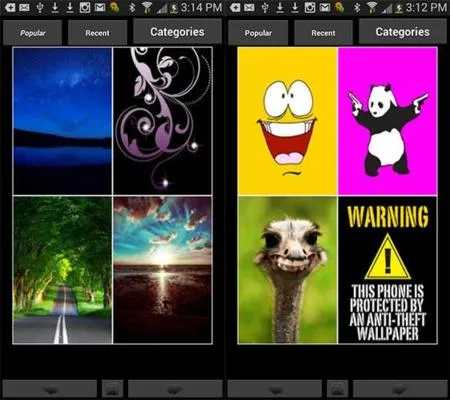Tap download icon beside Instagram icon, 3:12 PM screen

tap(295, 7)
